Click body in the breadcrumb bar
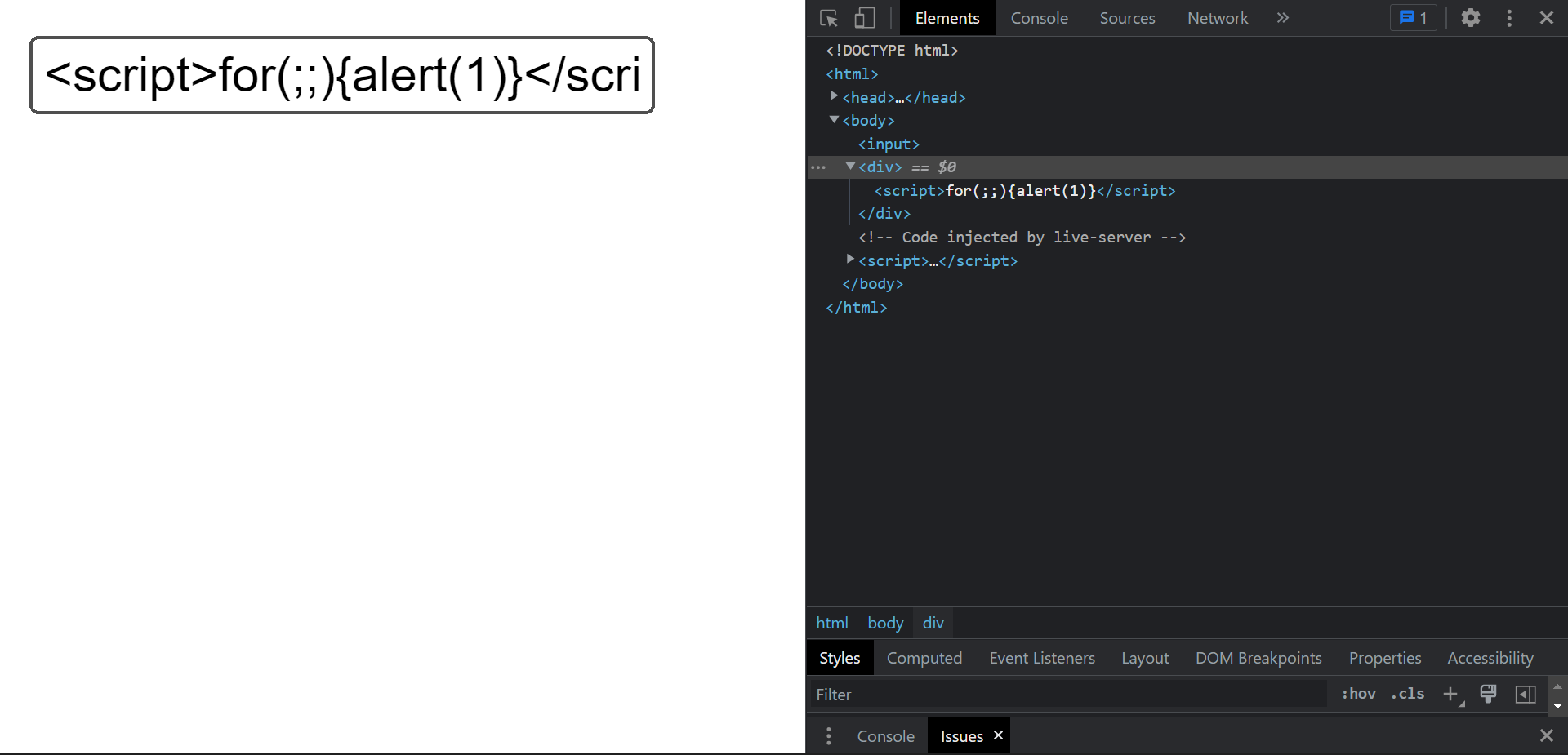 pyautogui.click(x=885, y=623)
